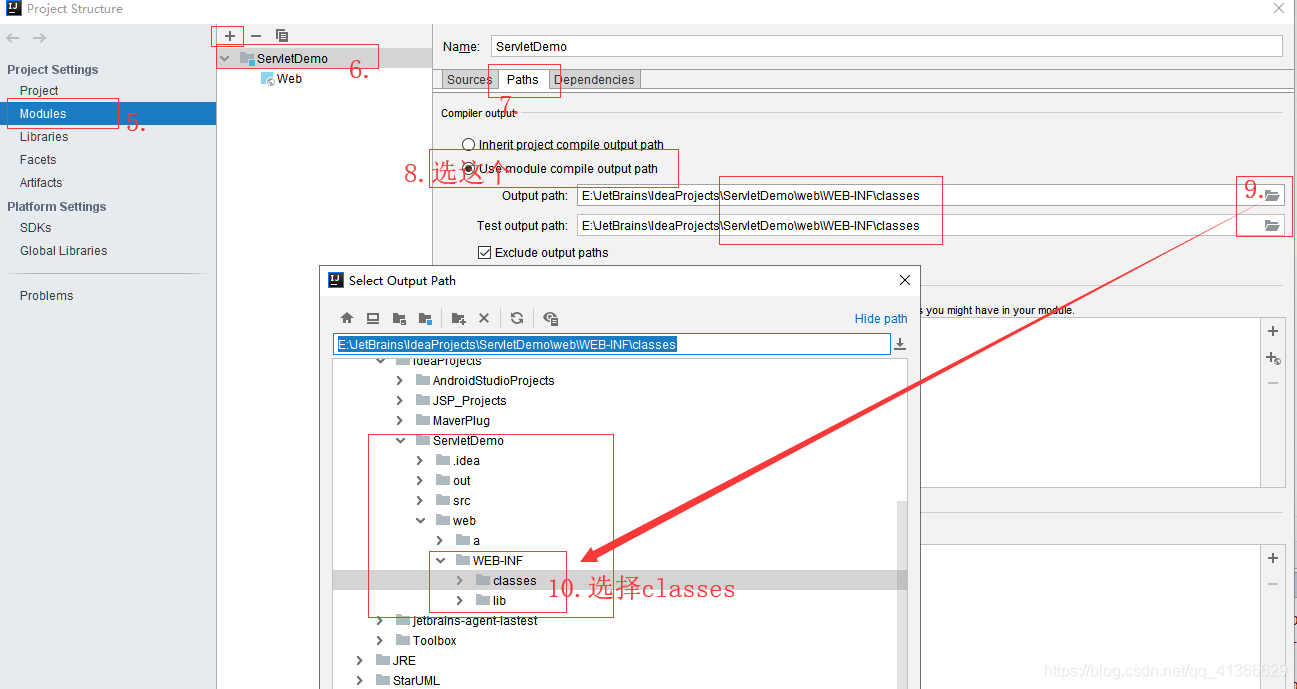
Task: Switch to the Sources tab
Action: point(469,80)
